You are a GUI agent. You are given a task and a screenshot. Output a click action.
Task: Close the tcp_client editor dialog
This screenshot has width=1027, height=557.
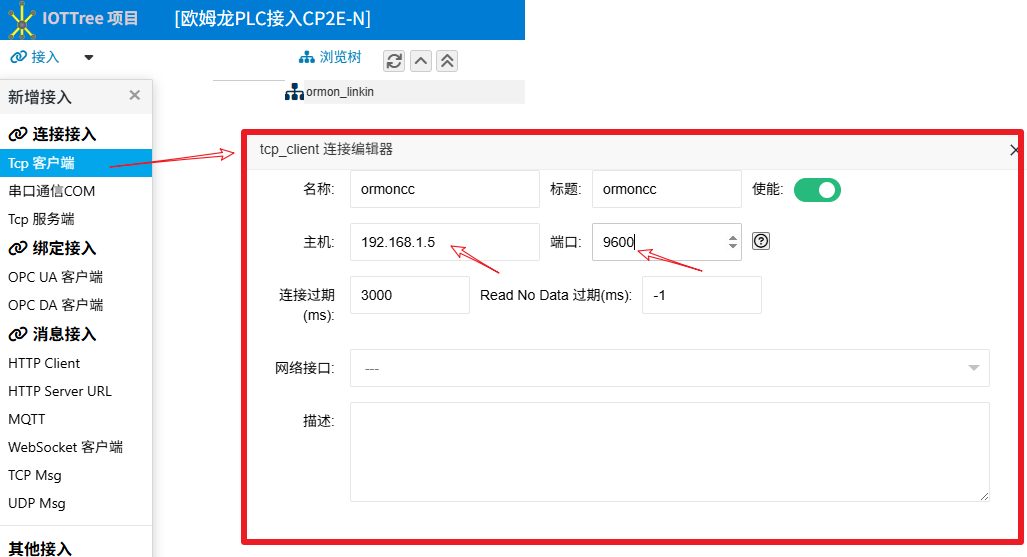tap(1014, 150)
